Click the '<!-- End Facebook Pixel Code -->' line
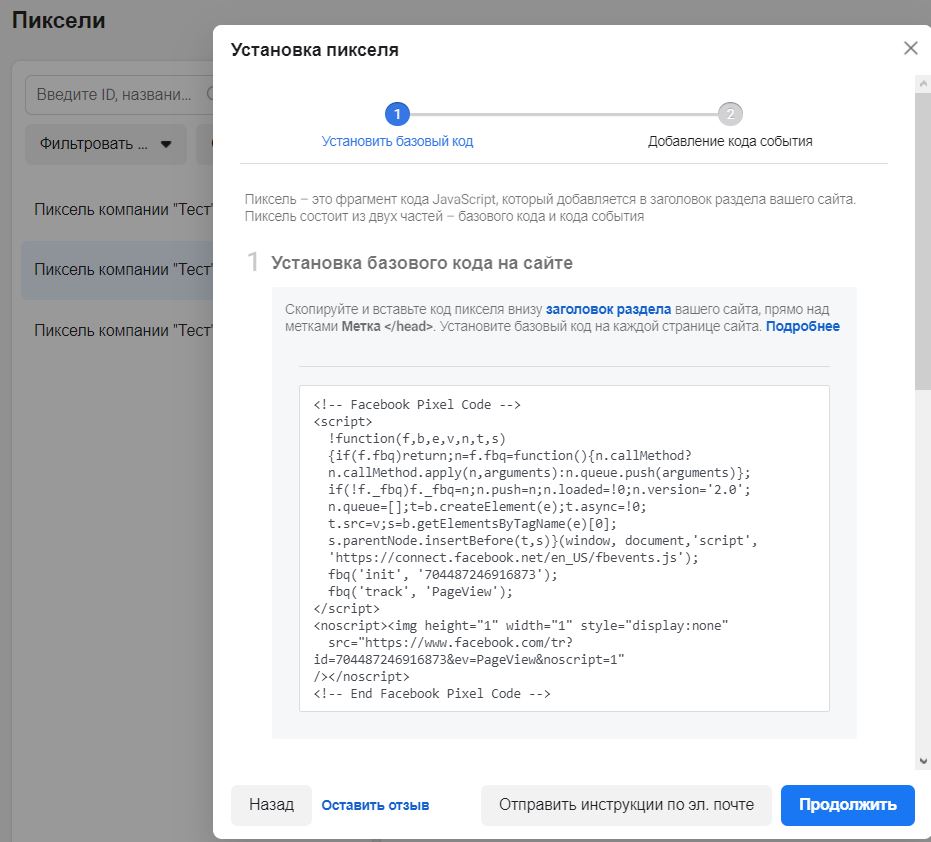The image size is (931, 842). pyautogui.click(x=432, y=694)
